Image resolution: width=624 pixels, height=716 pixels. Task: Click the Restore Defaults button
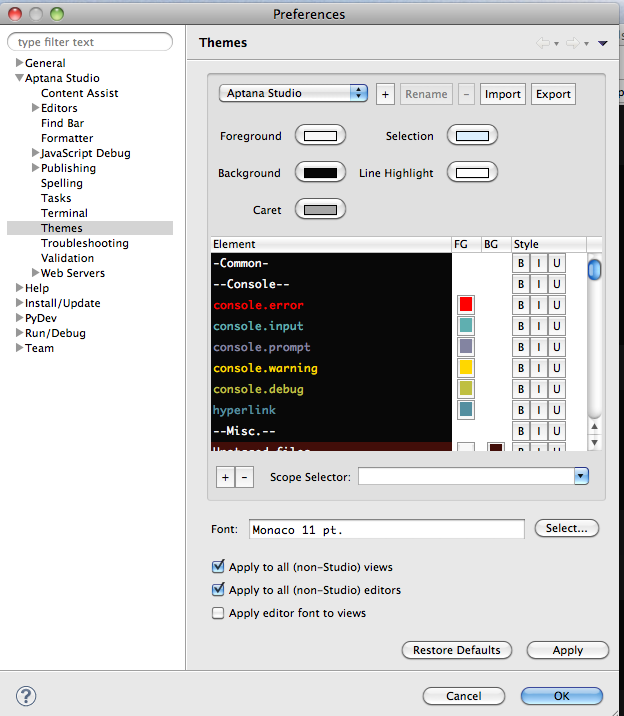coord(457,650)
